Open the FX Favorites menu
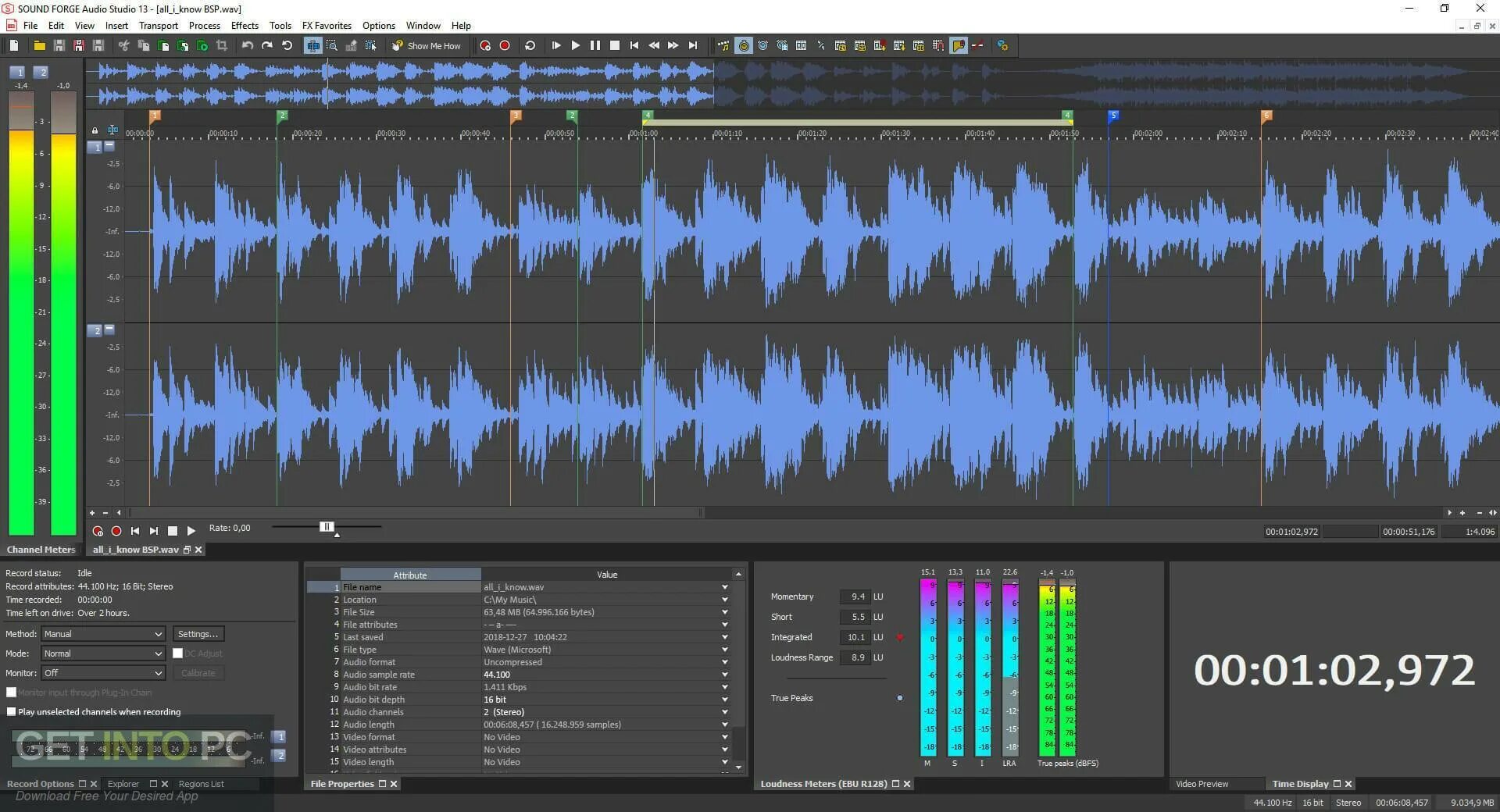Viewport: 1500px width, 812px height. (x=327, y=26)
